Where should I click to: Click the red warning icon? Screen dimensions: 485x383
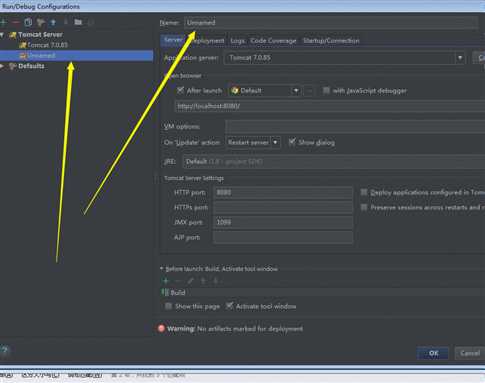pyautogui.click(x=161, y=329)
